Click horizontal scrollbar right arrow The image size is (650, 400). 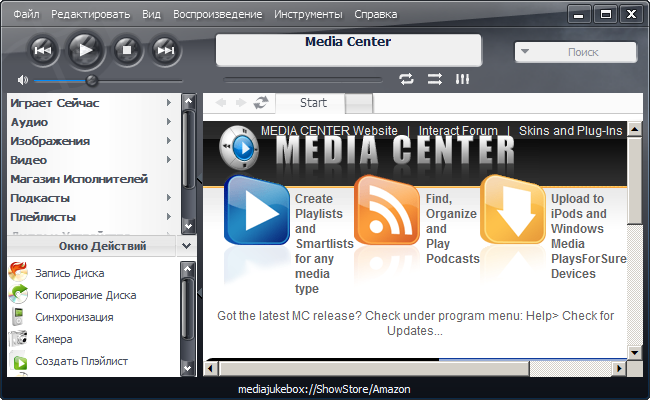[619, 368]
